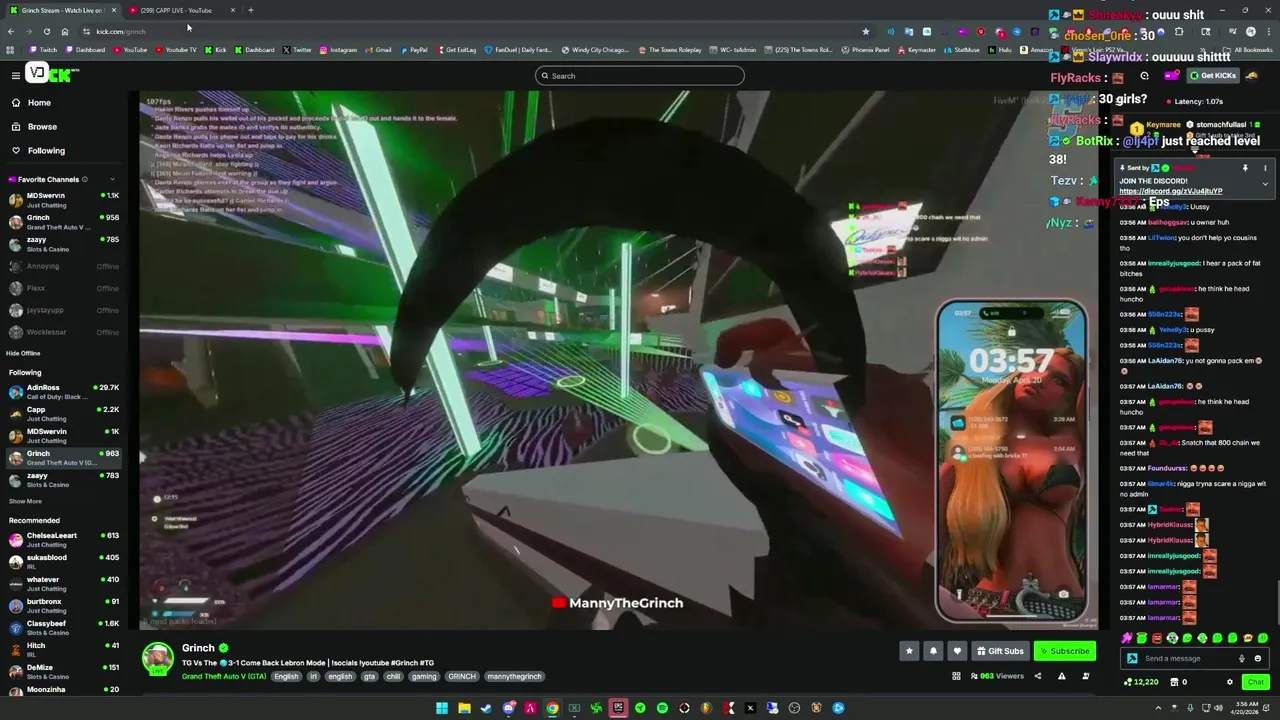
Task: Open the Chrome three-dot menu
Action: 1268,31
